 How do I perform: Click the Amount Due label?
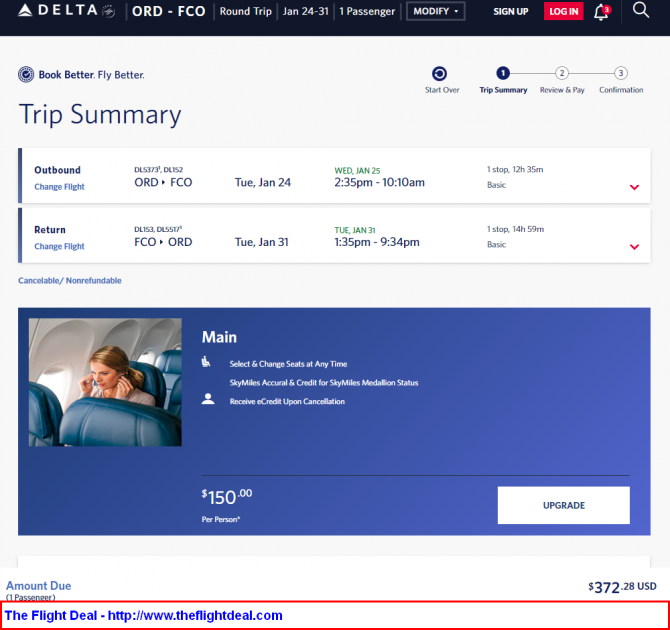pos(38,586)
